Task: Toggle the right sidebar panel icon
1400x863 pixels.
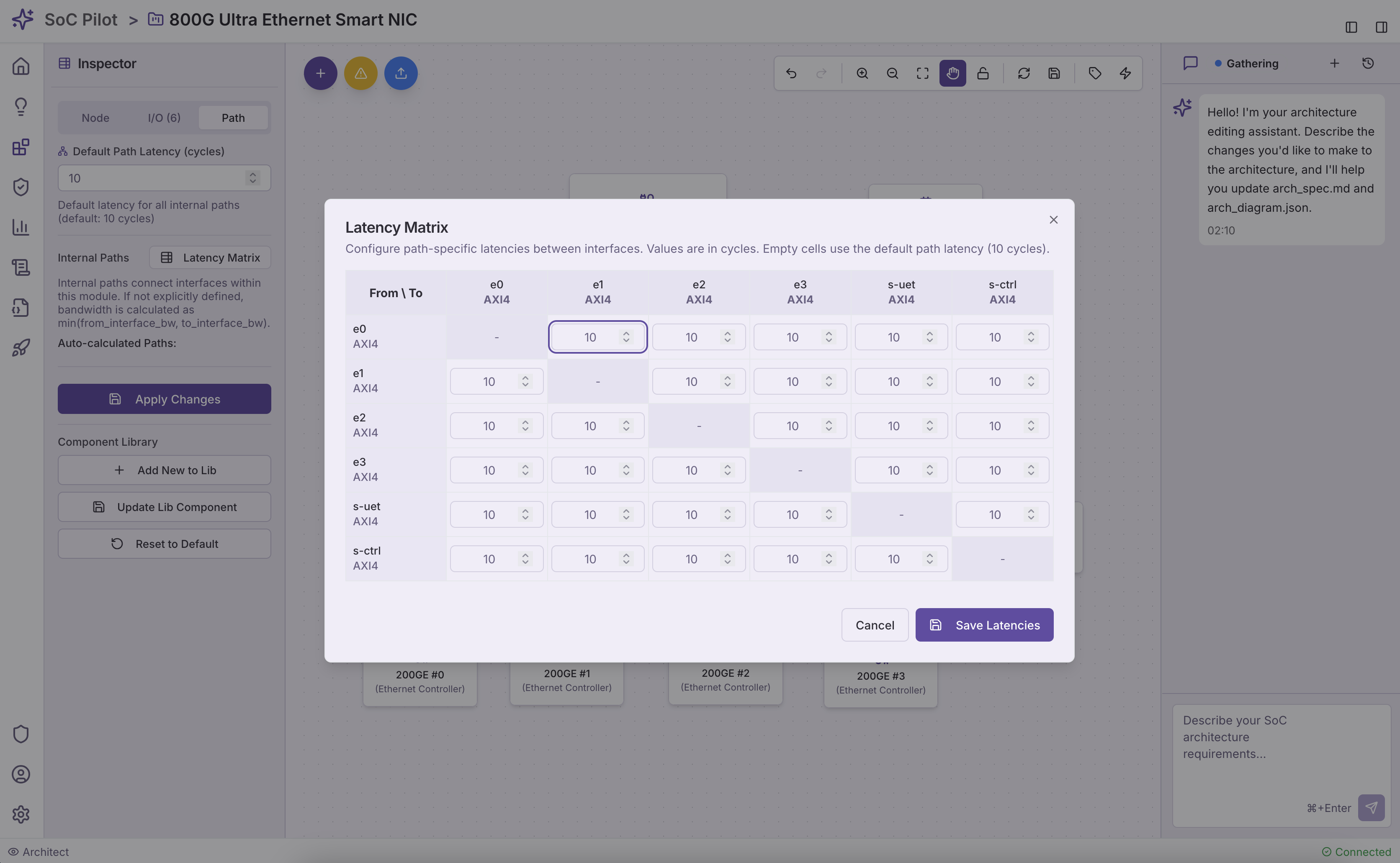Action: (x=1381, y=27)
